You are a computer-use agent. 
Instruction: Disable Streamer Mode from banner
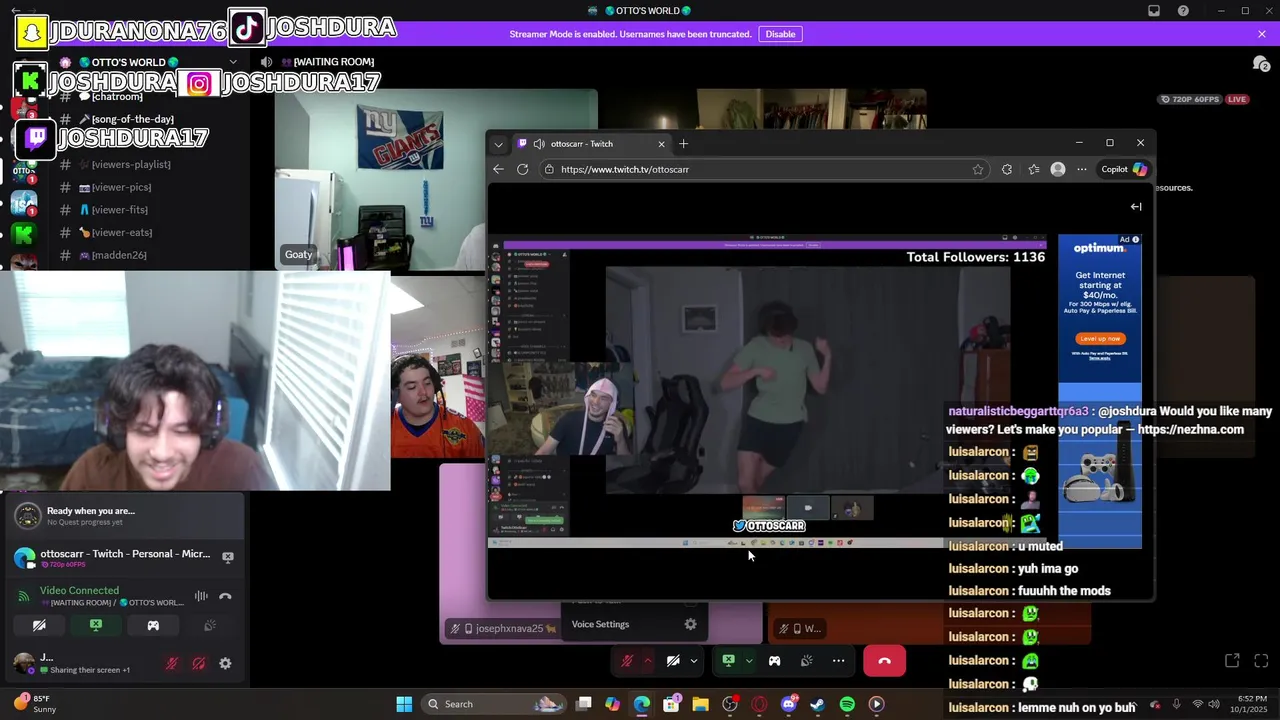coord(780,34)
